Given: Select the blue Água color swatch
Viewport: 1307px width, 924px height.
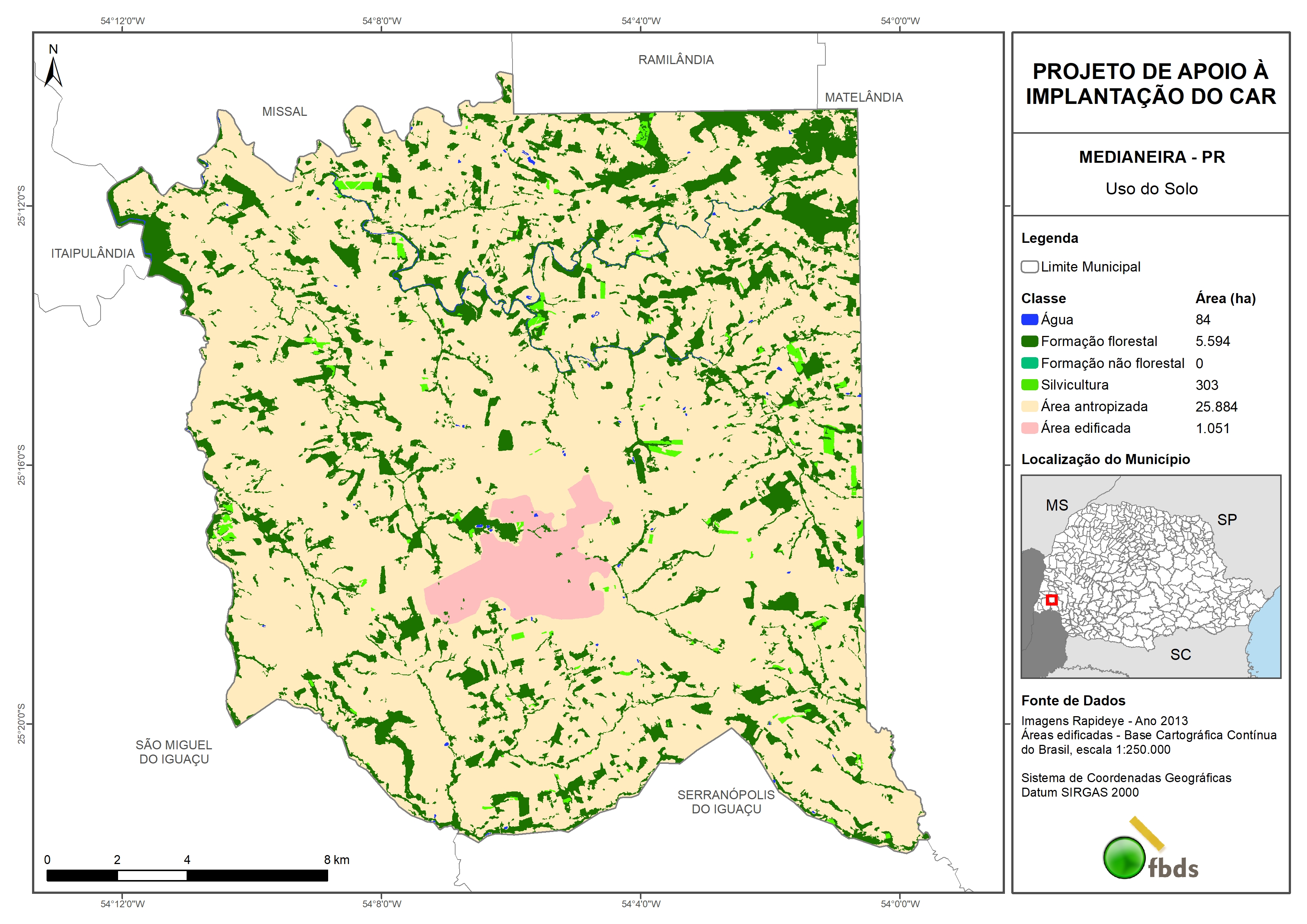Looking at the screenshot, I should click(x=1029, y=320).
